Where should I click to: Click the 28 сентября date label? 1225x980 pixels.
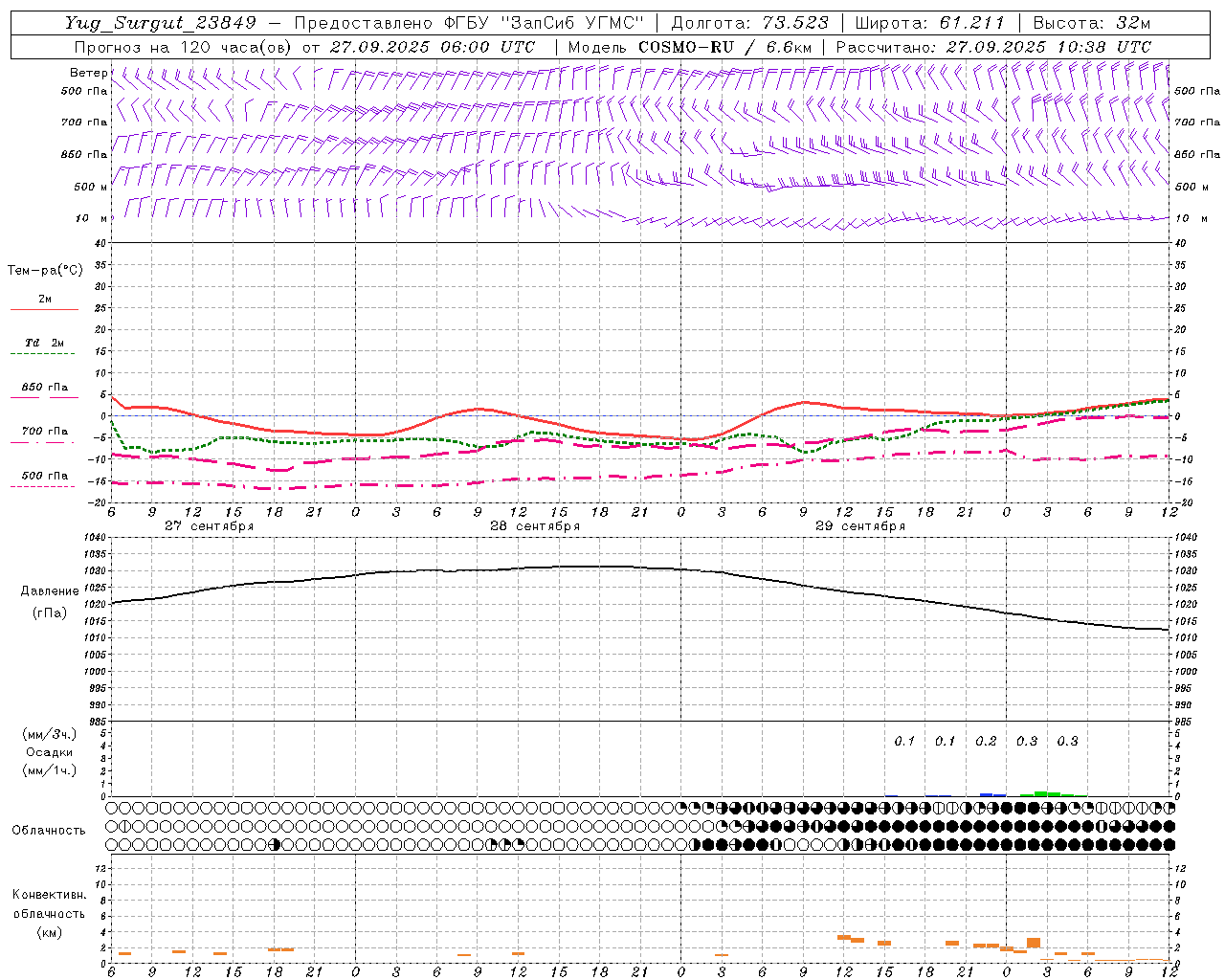point(535,526)
